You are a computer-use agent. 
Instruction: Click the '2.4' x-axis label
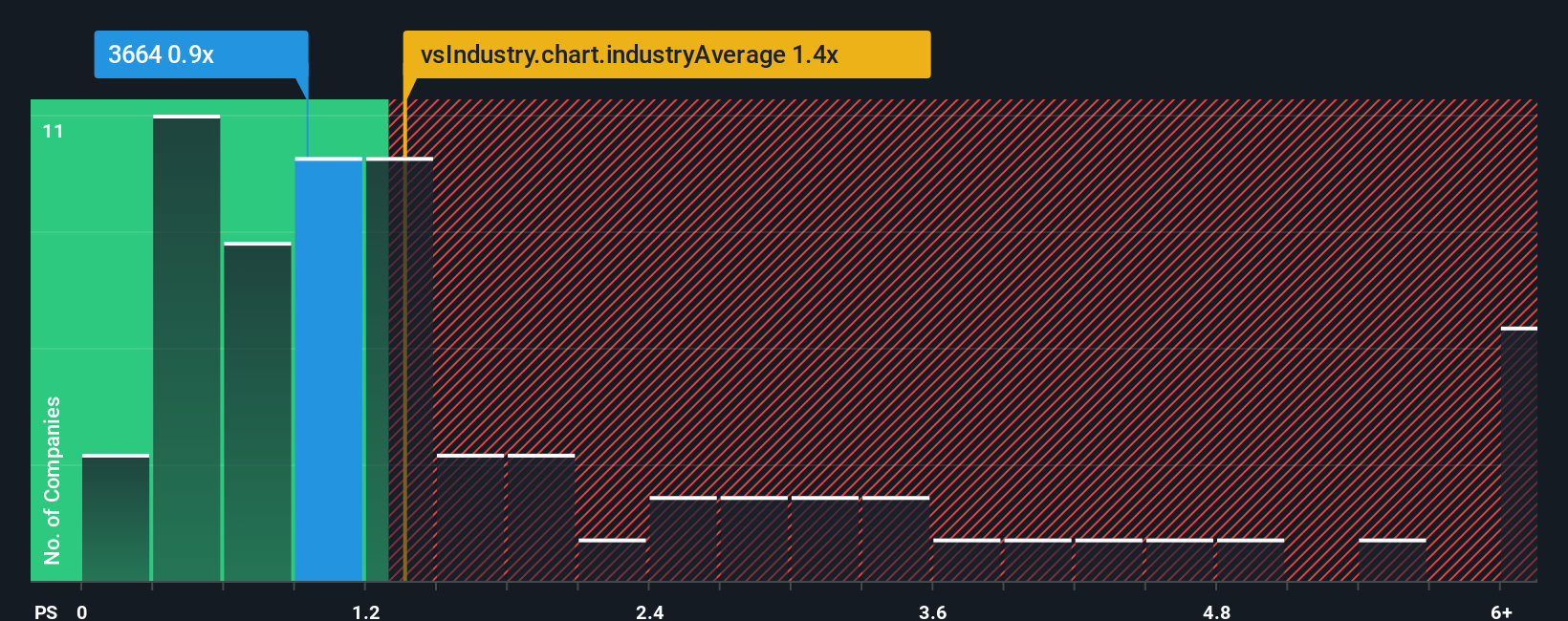tap(650, 611)
